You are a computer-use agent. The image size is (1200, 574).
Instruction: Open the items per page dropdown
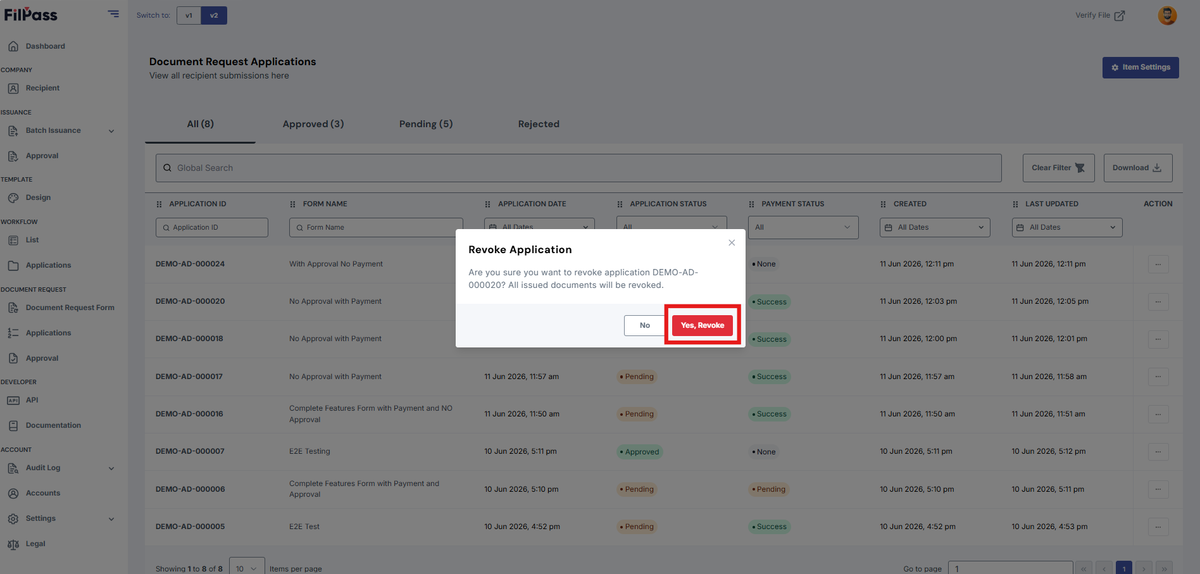pyautogui.click(x=247, y=568)
